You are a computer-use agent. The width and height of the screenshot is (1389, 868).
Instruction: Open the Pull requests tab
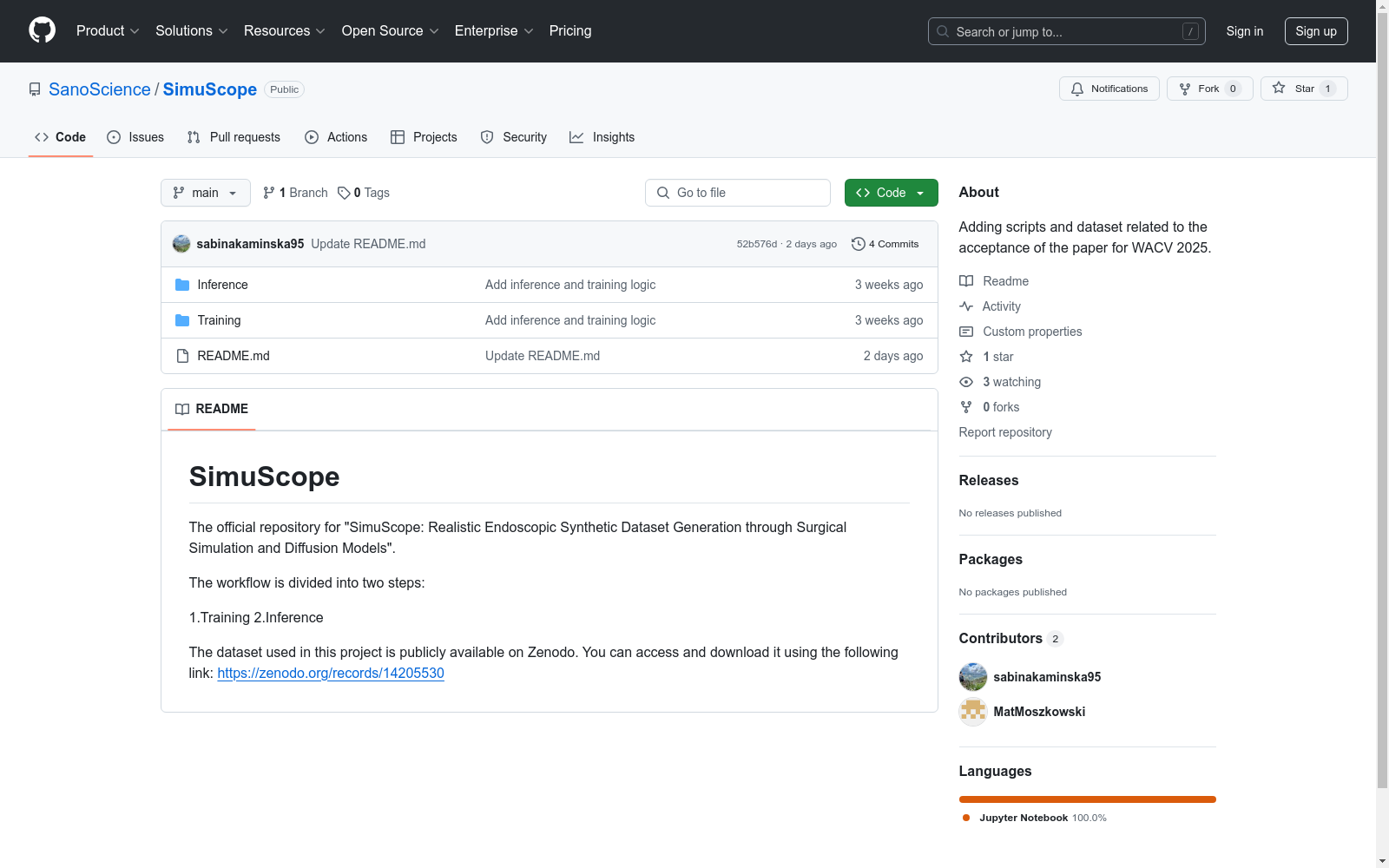(x=234, y=137)
